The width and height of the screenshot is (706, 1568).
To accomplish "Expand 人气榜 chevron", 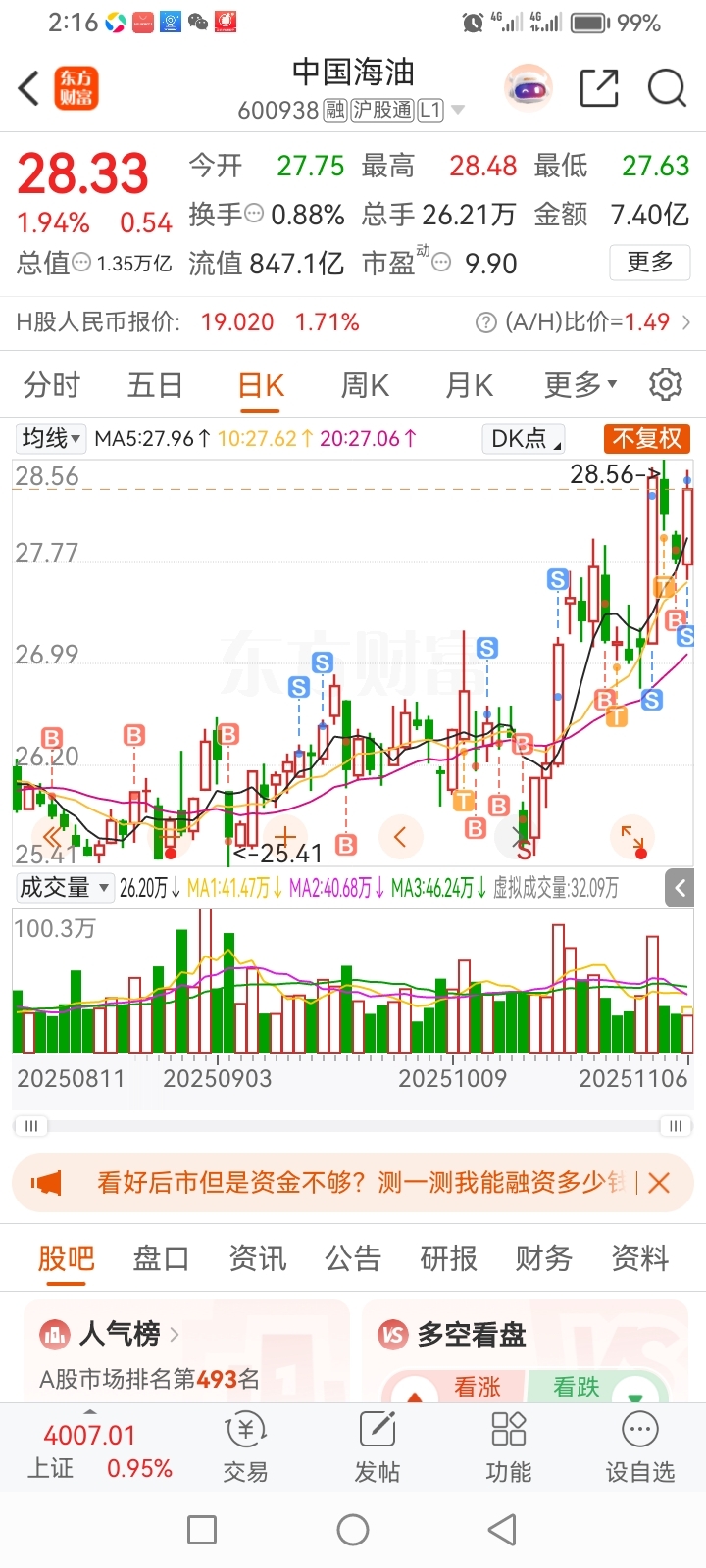I will click(175, 1334).
